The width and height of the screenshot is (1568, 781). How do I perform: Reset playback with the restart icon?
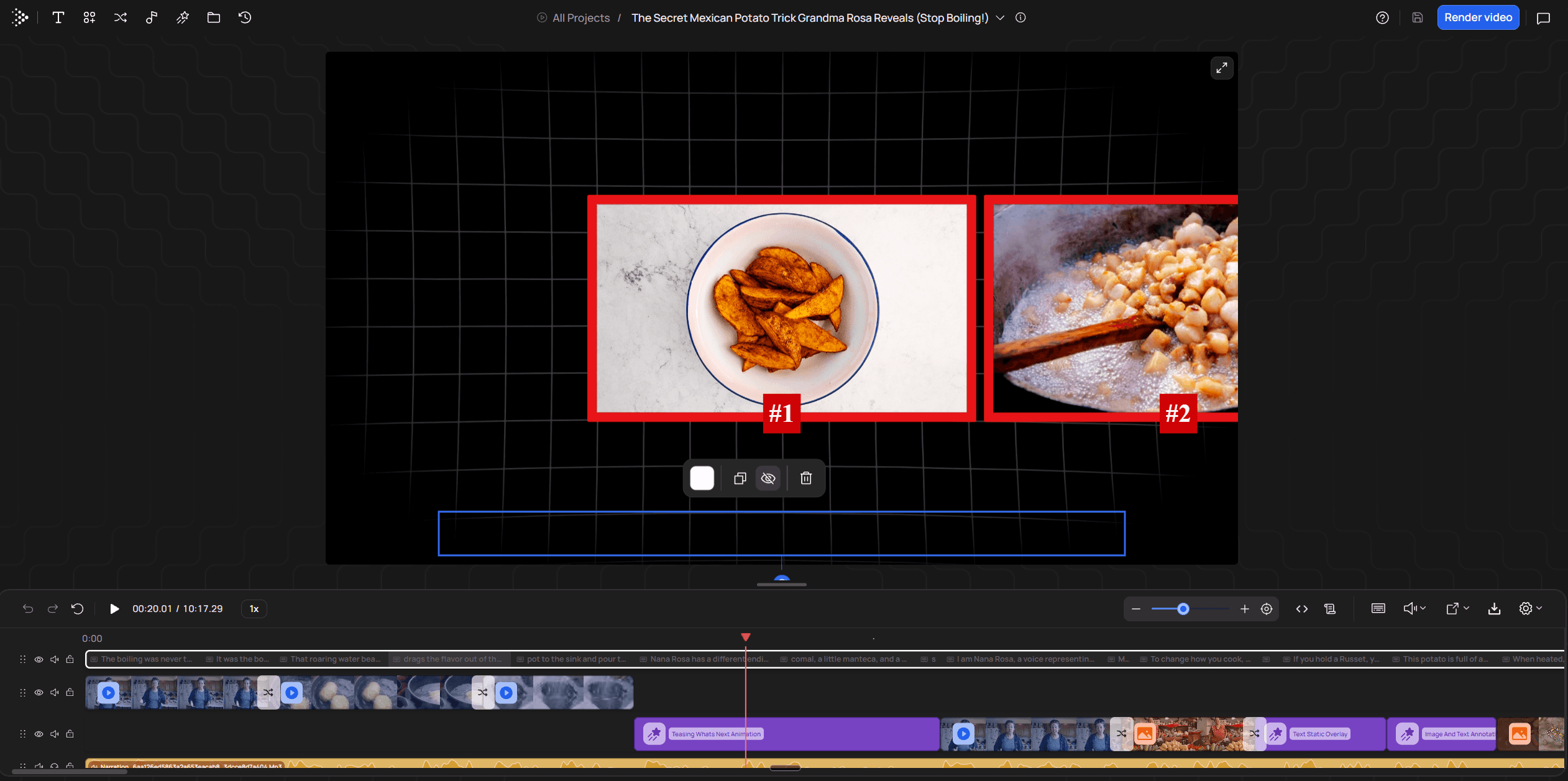coord(78,609)
